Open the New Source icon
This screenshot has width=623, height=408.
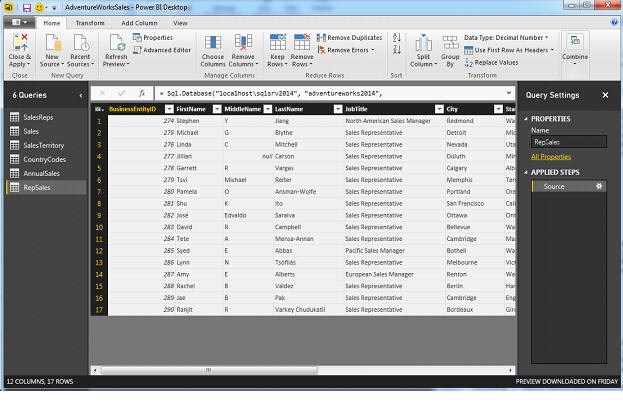pos(52,43)
